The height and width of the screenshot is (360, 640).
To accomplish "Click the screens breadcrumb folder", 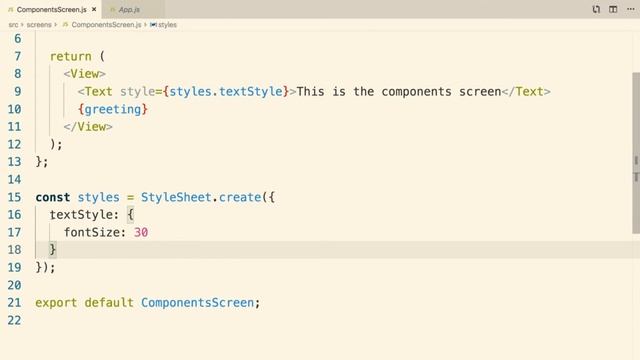I will (39, 24).
